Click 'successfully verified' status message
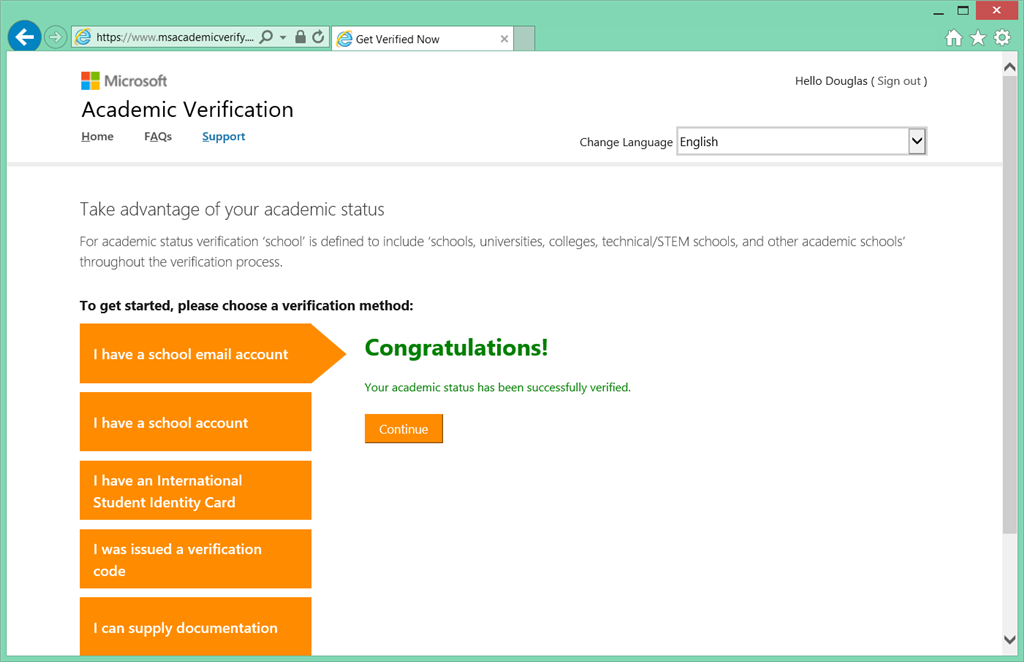The image size is (1024, 662). coord(498,387)
